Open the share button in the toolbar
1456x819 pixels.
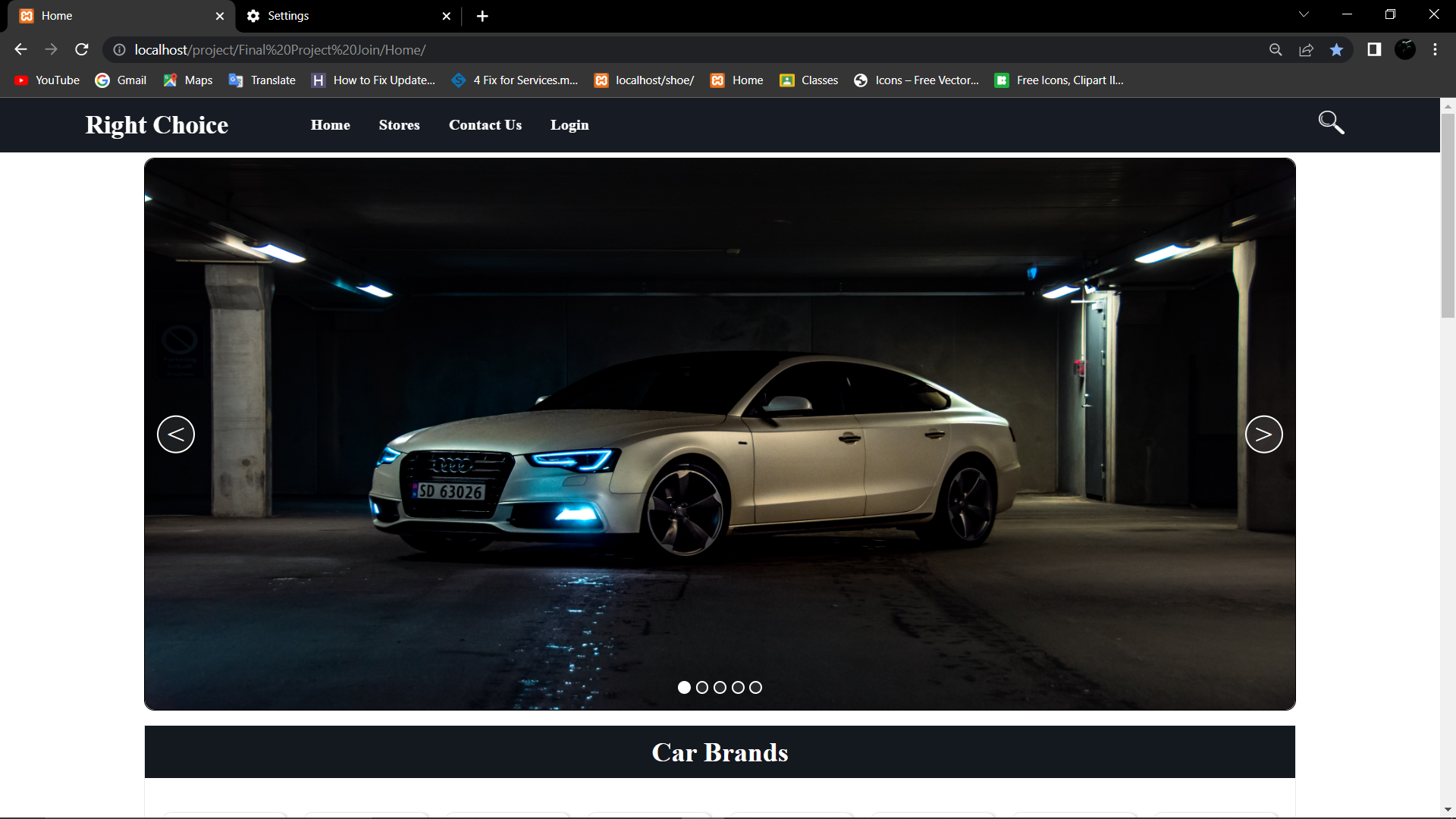(x=1306, y=49)
